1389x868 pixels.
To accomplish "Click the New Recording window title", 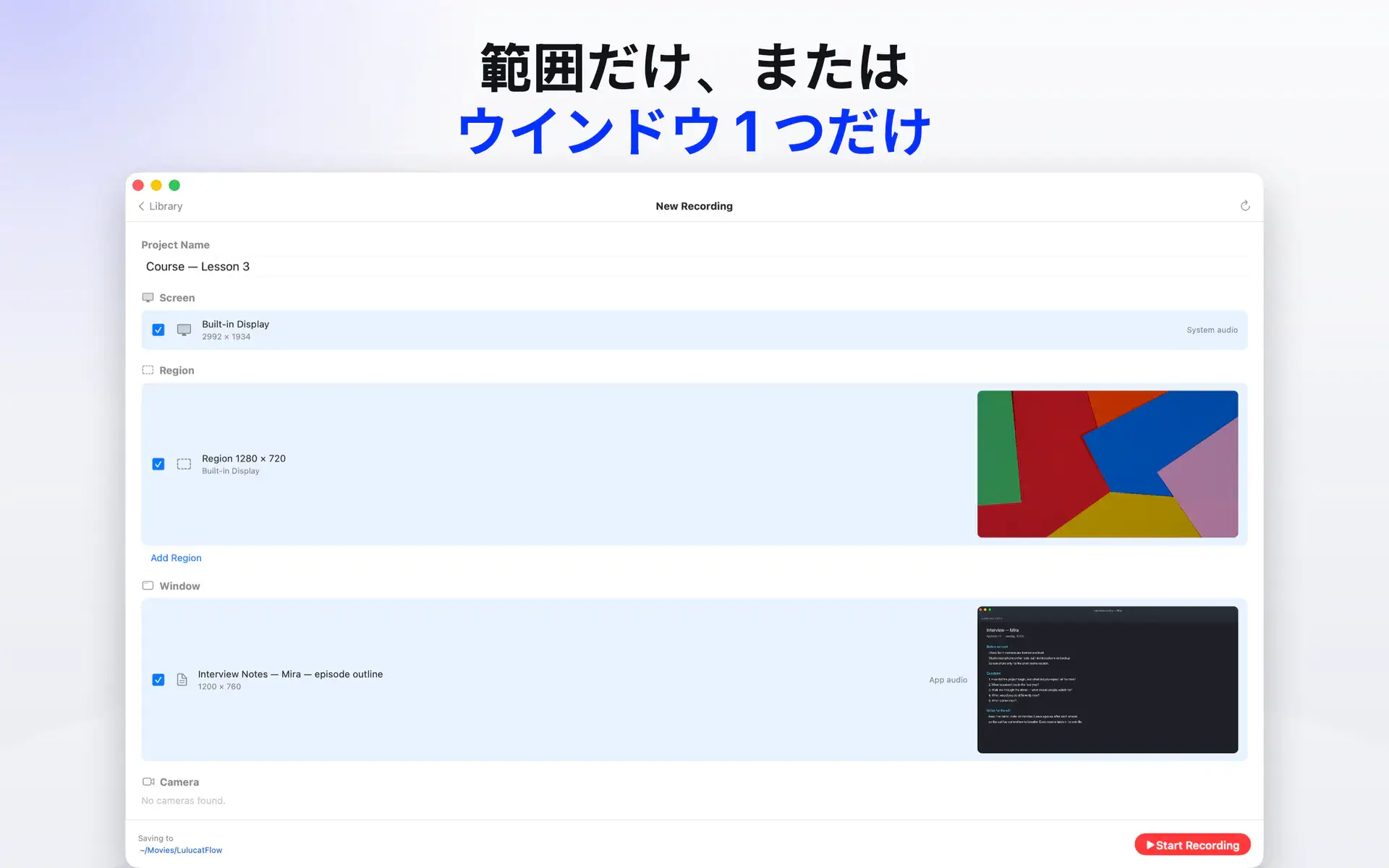I will [x=694, y=206].
